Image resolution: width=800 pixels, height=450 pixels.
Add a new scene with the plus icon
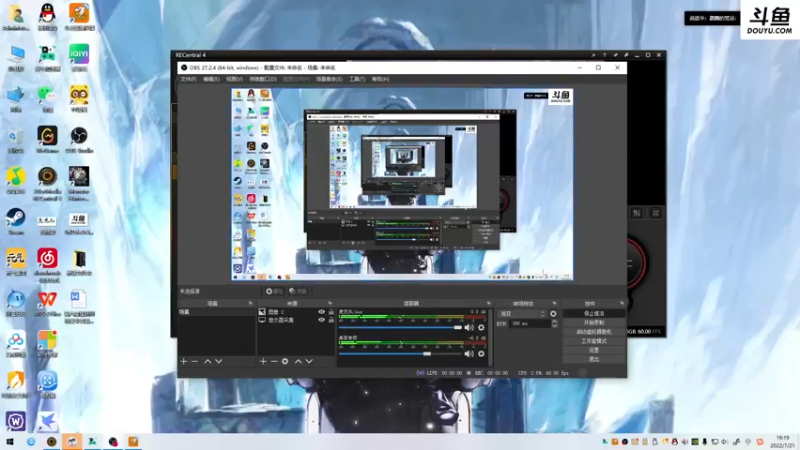coord(184,361)
